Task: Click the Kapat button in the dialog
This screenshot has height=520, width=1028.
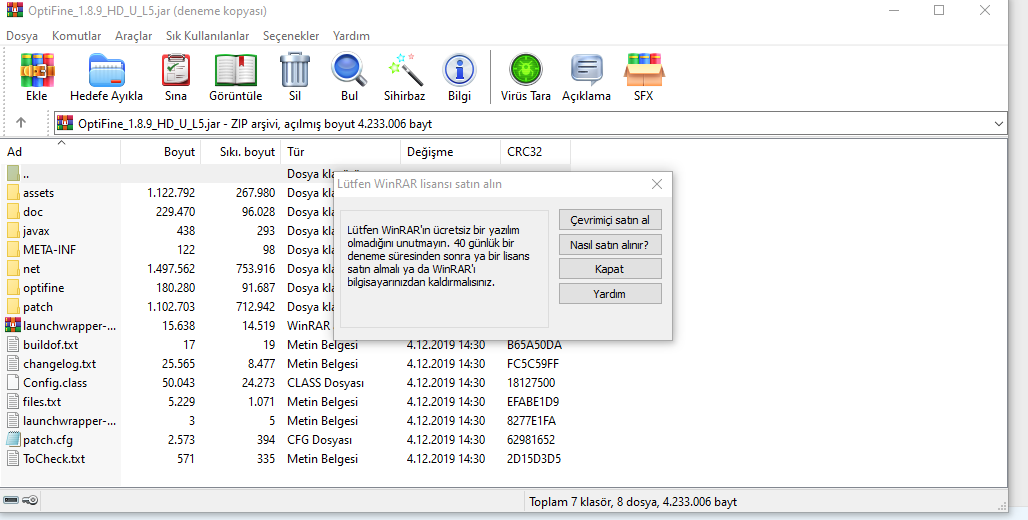Action: [x=610, y=269]
